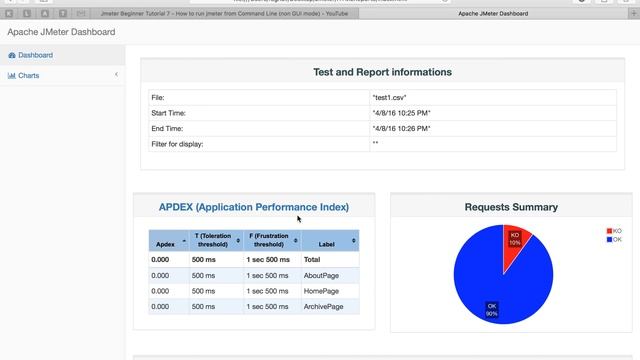Select the AboutPage label cell
640x360 pixels.
point(330,276)
